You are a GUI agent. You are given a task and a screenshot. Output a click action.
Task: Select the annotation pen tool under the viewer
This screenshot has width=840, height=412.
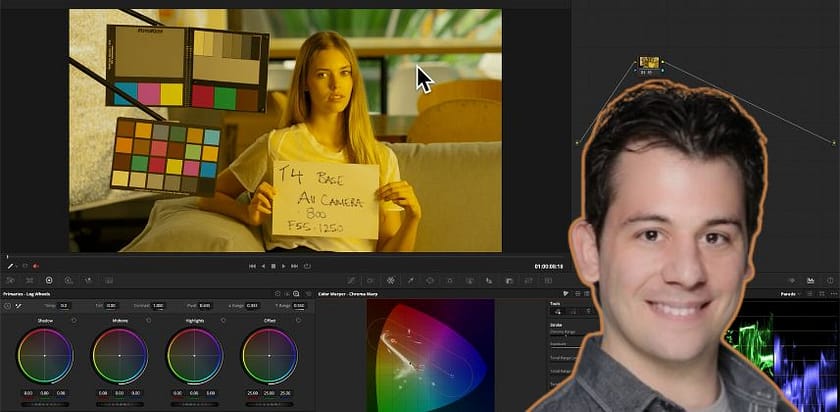coord(10,266)
